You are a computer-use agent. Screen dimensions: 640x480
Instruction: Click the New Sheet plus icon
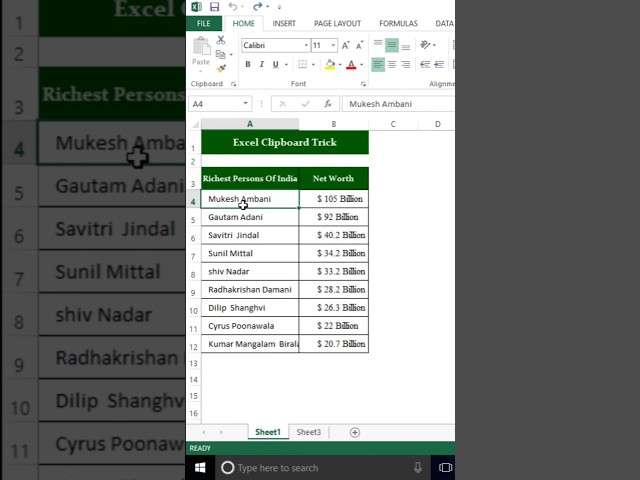click(x=355, y=433)
